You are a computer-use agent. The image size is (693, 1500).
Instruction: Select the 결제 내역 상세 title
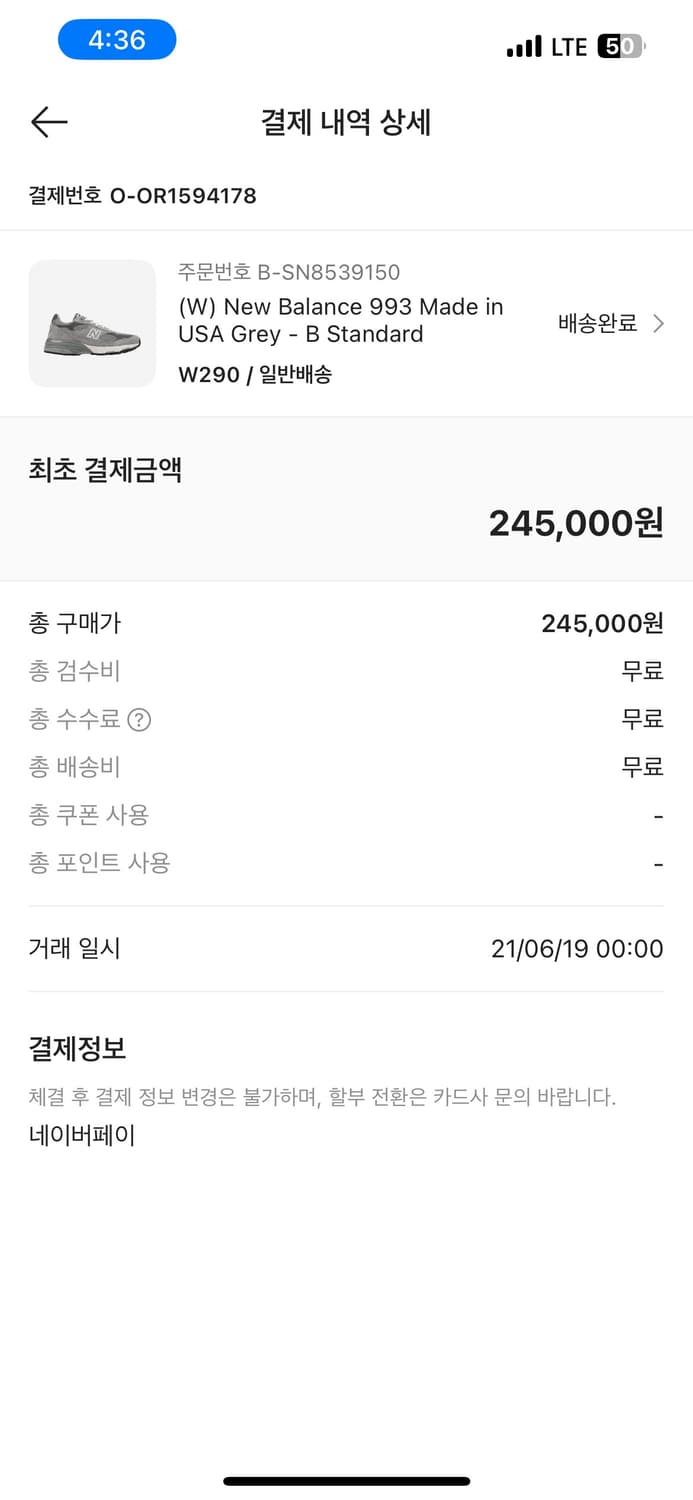click(x=346, y=122)
